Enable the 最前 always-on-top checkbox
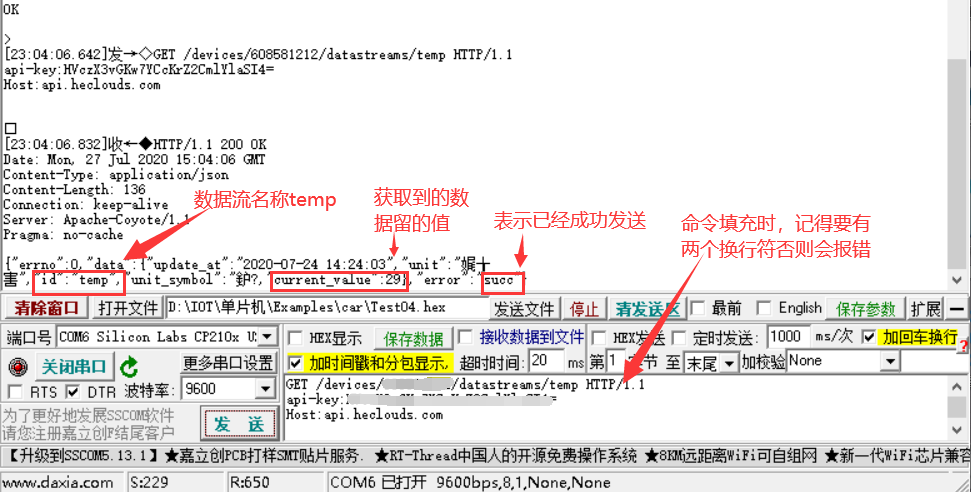 pos(697,308)
